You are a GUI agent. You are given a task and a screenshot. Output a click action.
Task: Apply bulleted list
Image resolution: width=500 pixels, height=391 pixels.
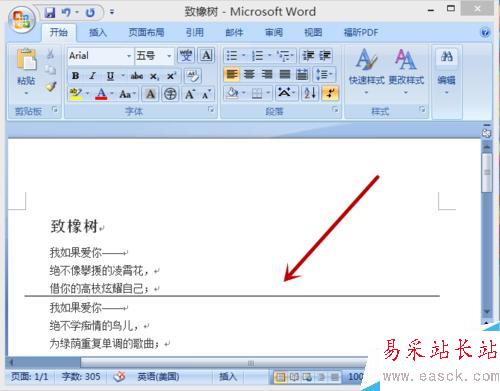(x=232, y=55)
